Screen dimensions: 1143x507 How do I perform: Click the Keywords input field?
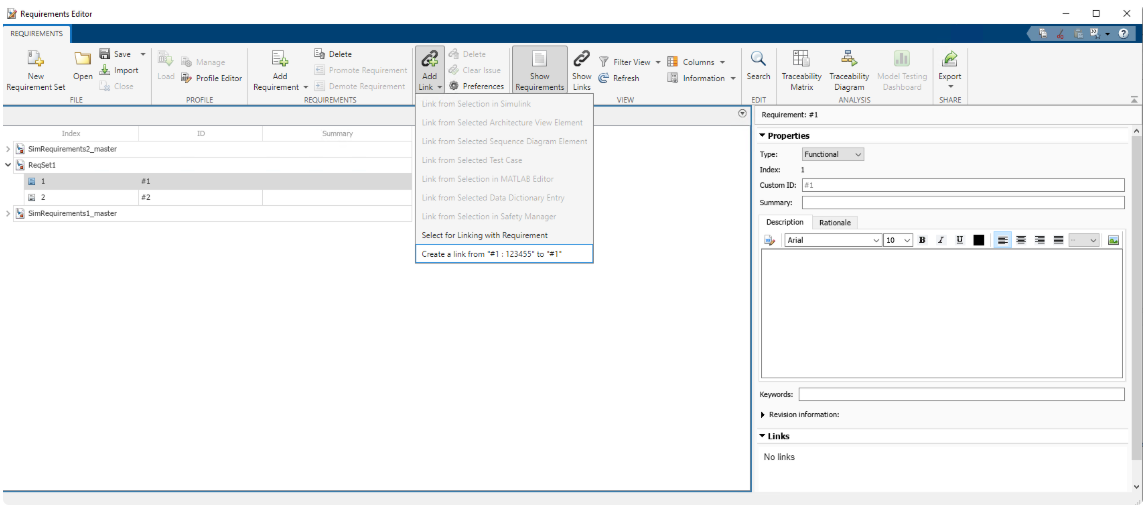960,394
